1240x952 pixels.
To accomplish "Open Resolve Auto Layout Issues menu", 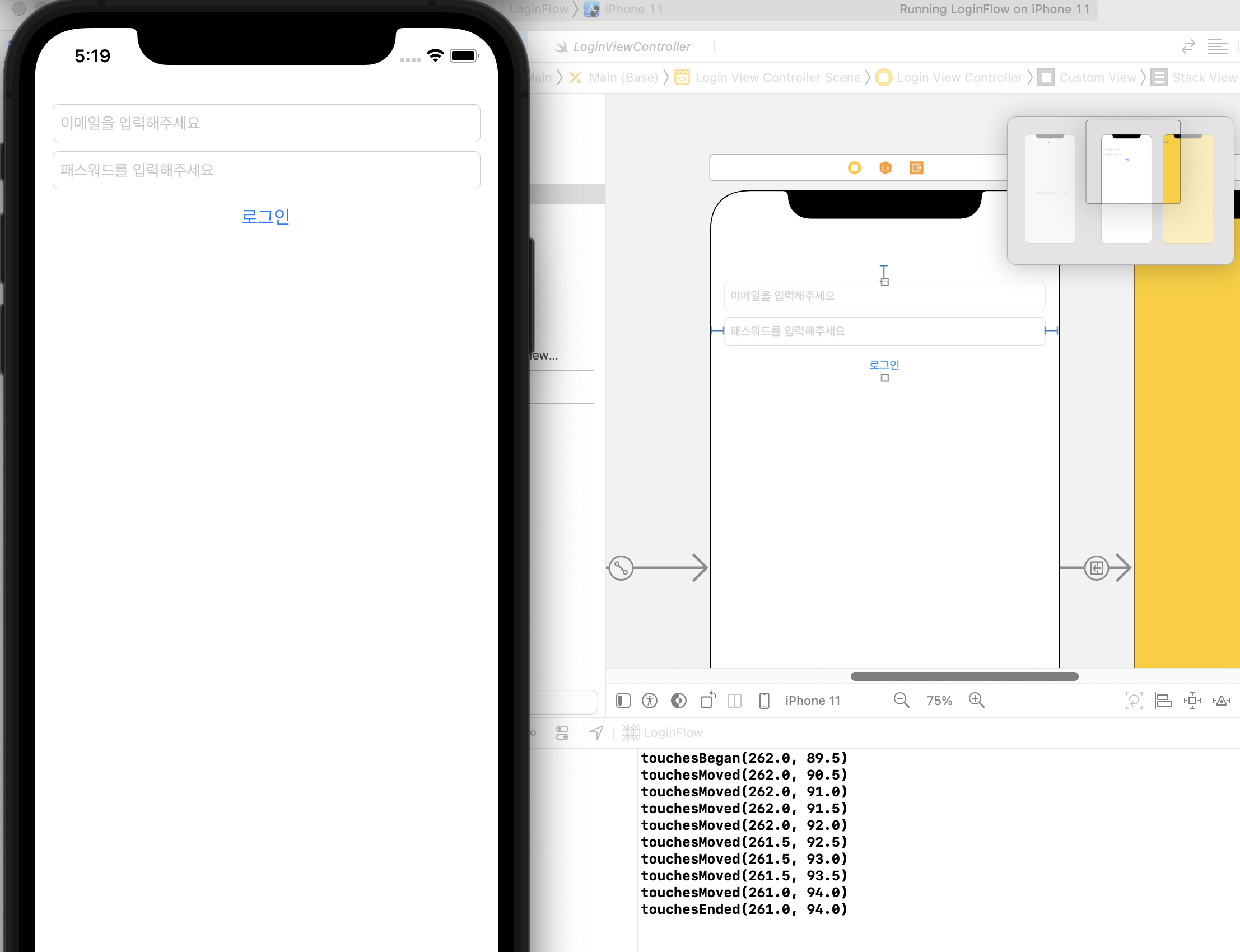I will [1222, 701].
